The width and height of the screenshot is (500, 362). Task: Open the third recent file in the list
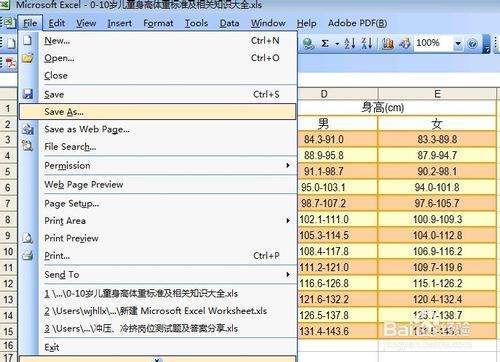(157, 329)
